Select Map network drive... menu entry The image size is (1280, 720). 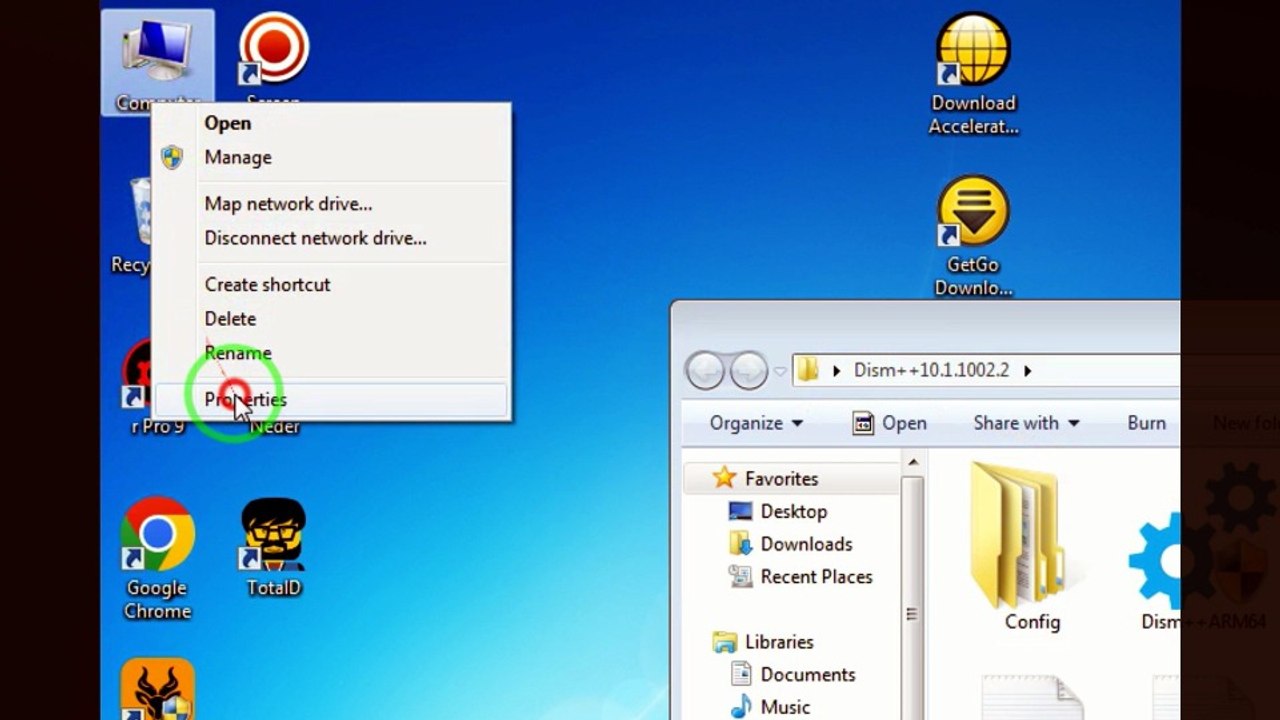click(331, 204)
